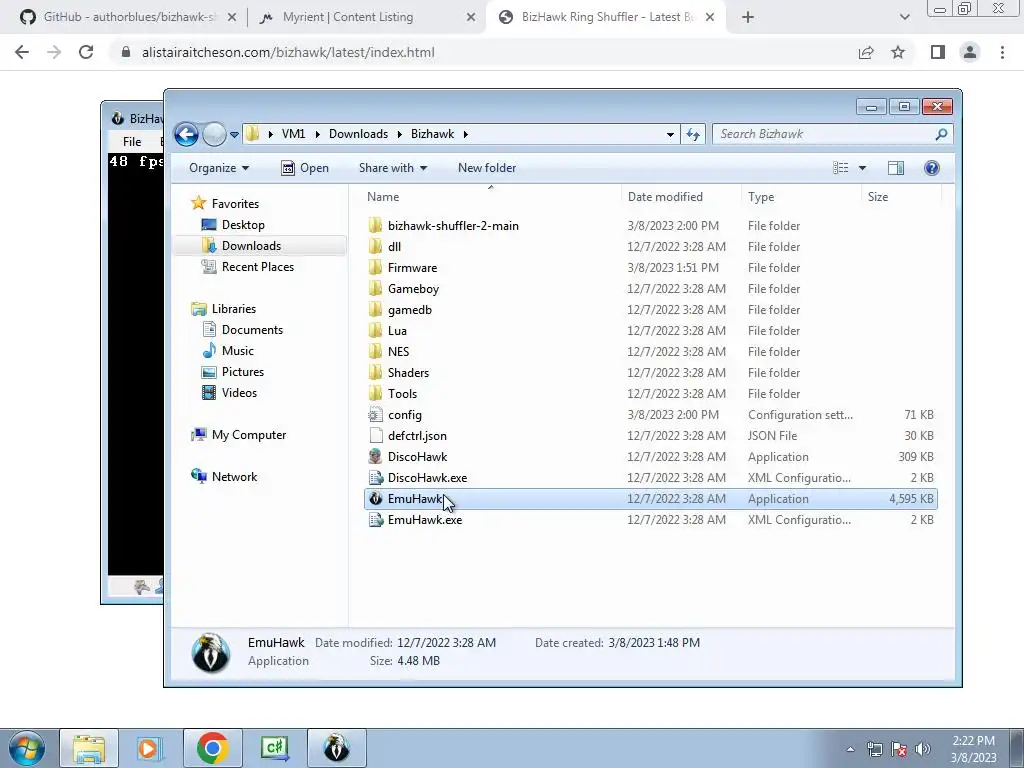Open Chrome from the taskbar
This screenshot has height=768, width=1024.
[x=212, y=748]
